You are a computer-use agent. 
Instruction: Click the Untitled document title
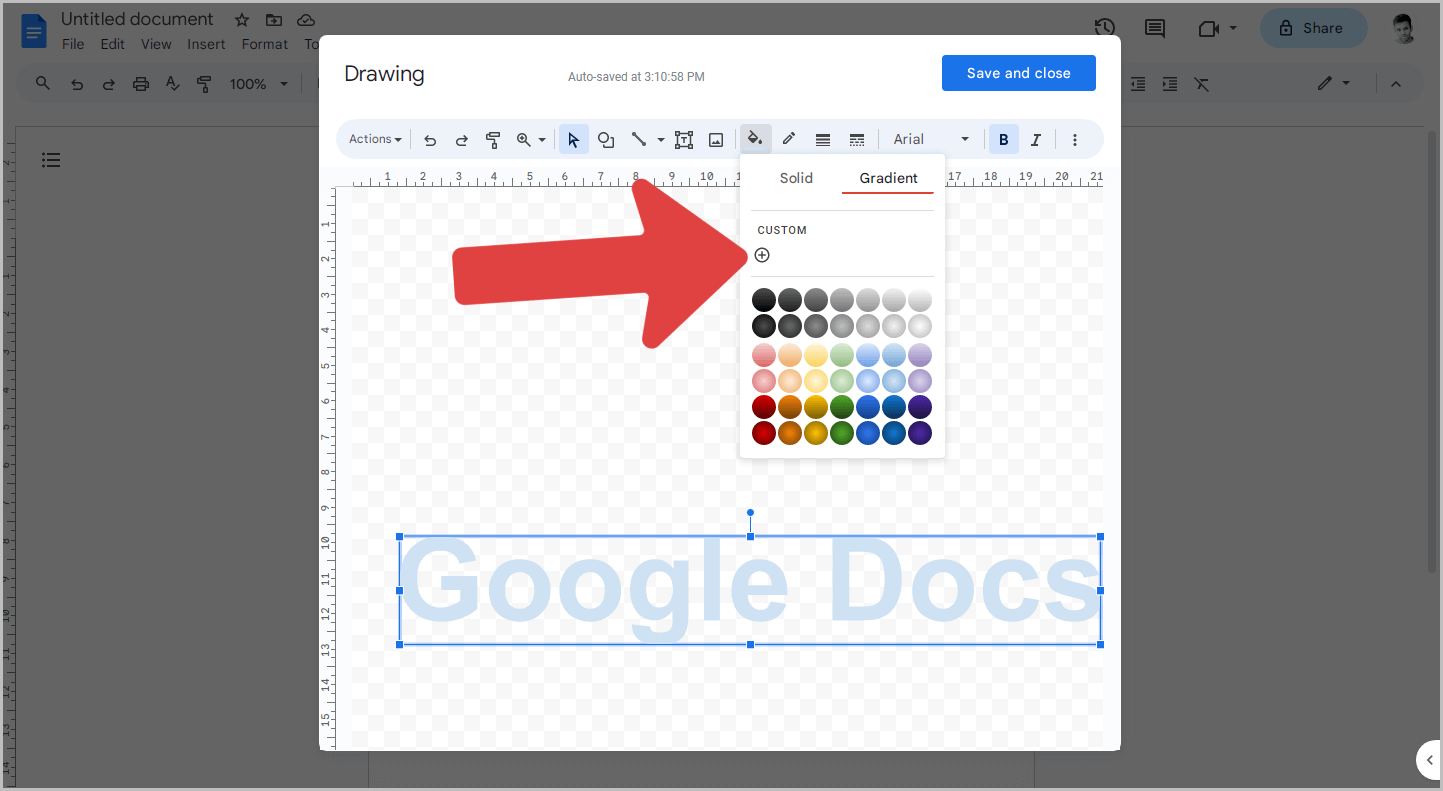(137, 19)
